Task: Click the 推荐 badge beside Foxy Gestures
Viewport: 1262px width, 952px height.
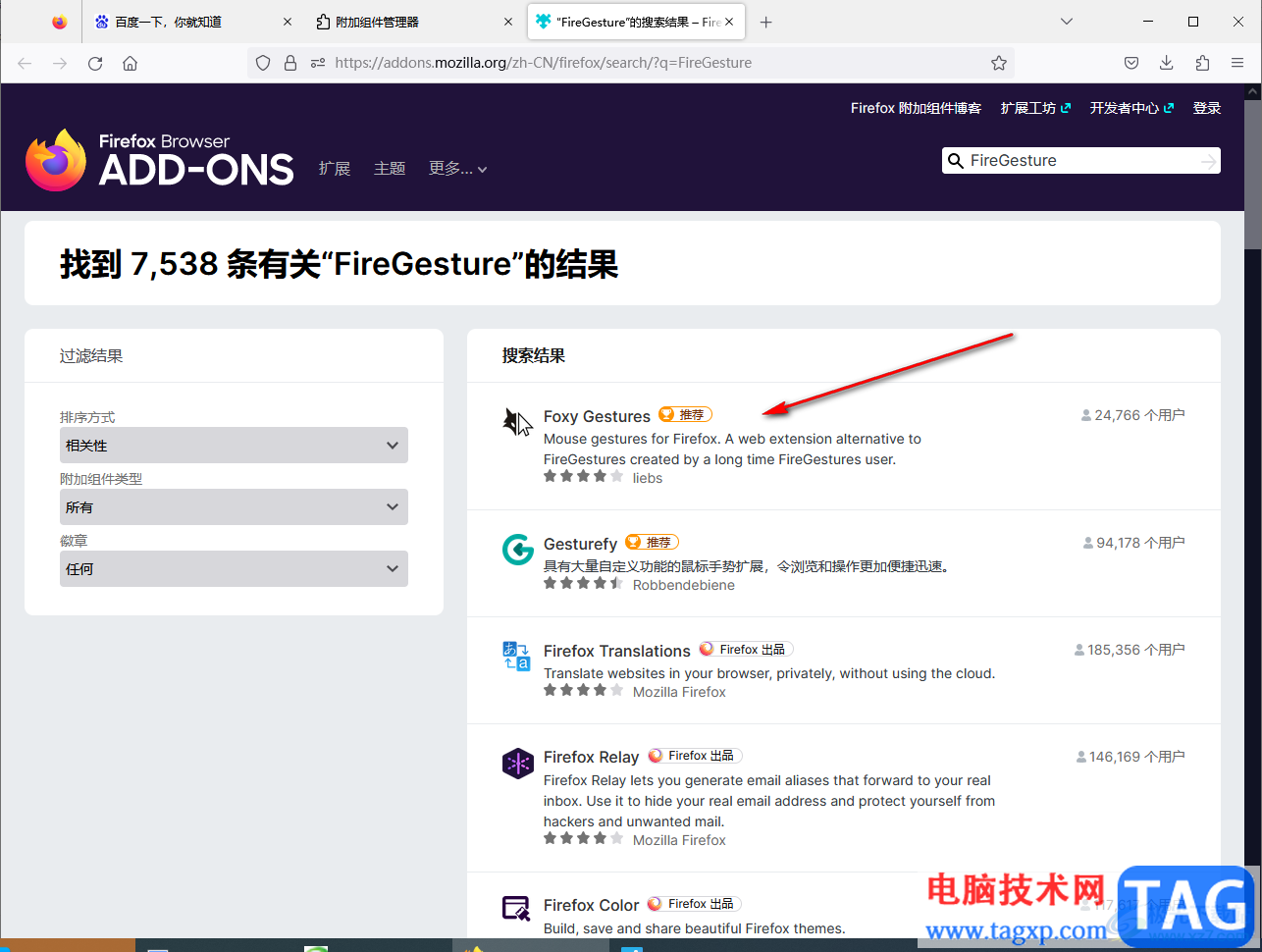Action: coord(685,414)
